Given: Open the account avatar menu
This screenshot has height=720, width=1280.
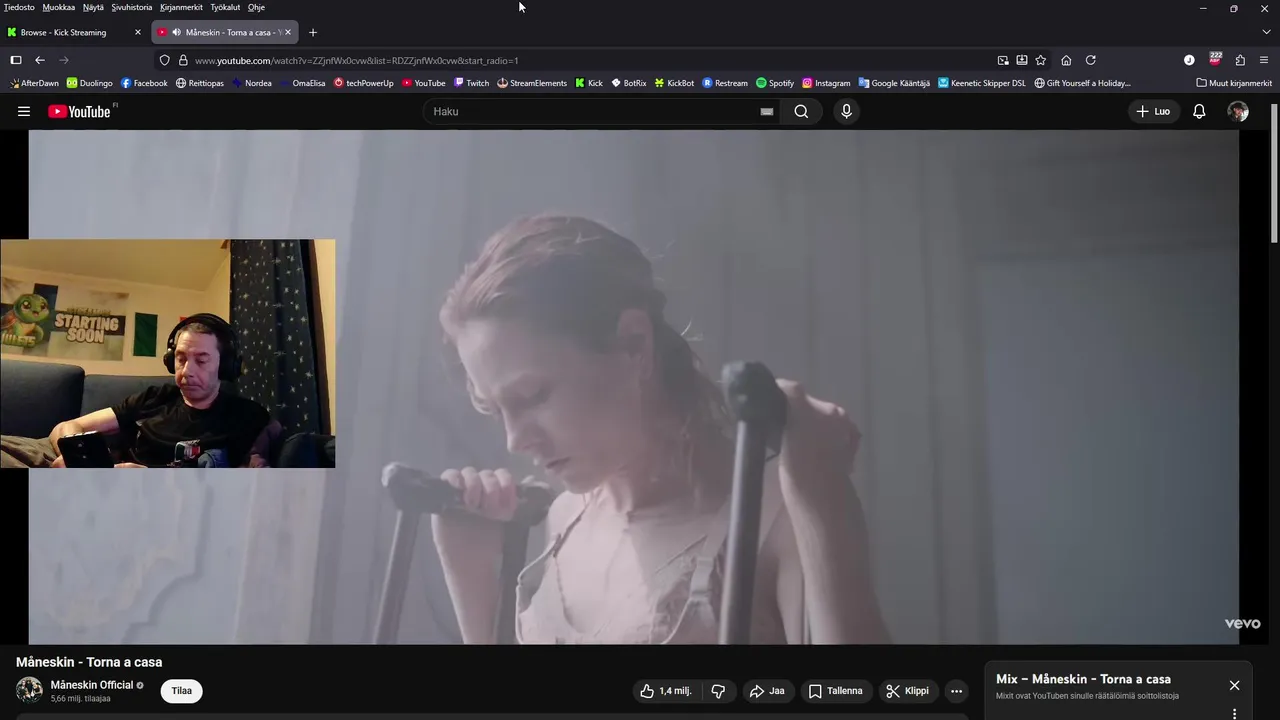Looking at the screenshot, I should click(x=1238, y=111).
